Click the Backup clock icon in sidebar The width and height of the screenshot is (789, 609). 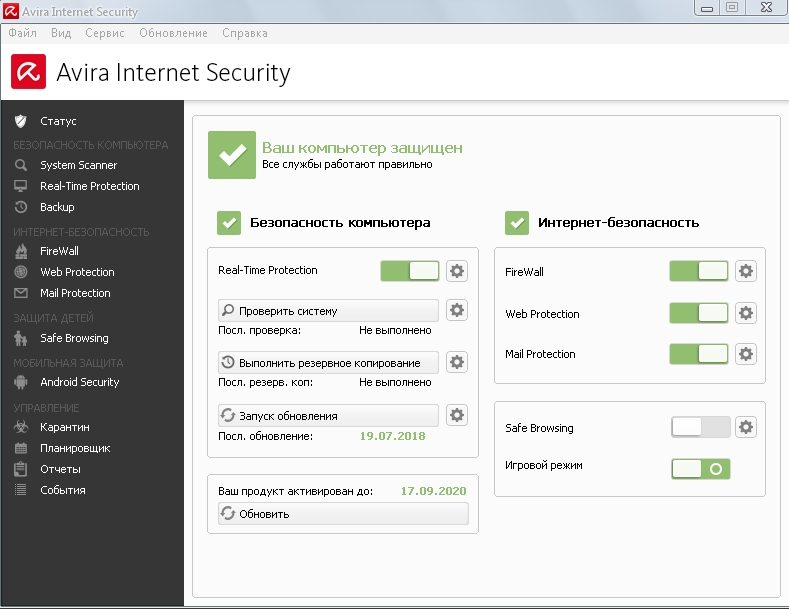(20, 207)
